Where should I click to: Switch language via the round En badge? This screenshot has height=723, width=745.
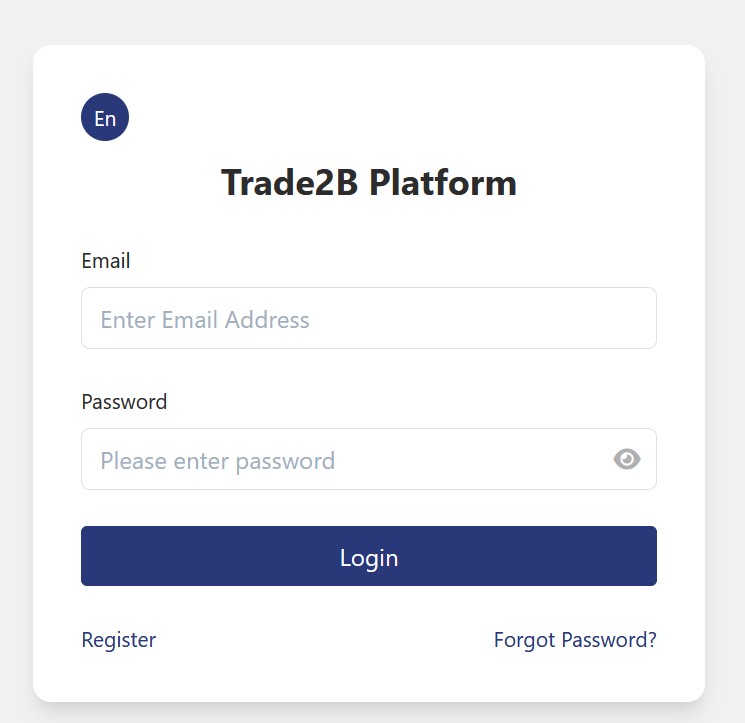105,118
